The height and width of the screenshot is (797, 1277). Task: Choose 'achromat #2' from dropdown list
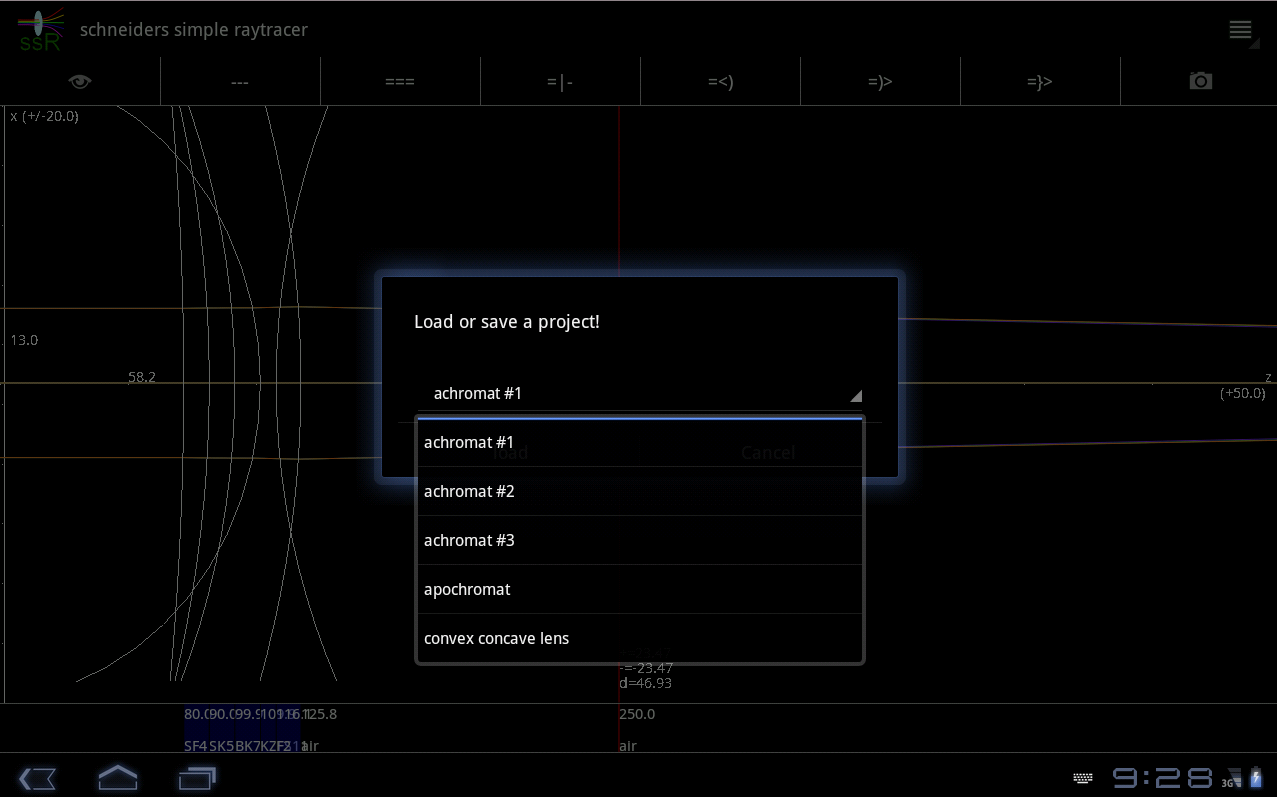tap(640, 491)
